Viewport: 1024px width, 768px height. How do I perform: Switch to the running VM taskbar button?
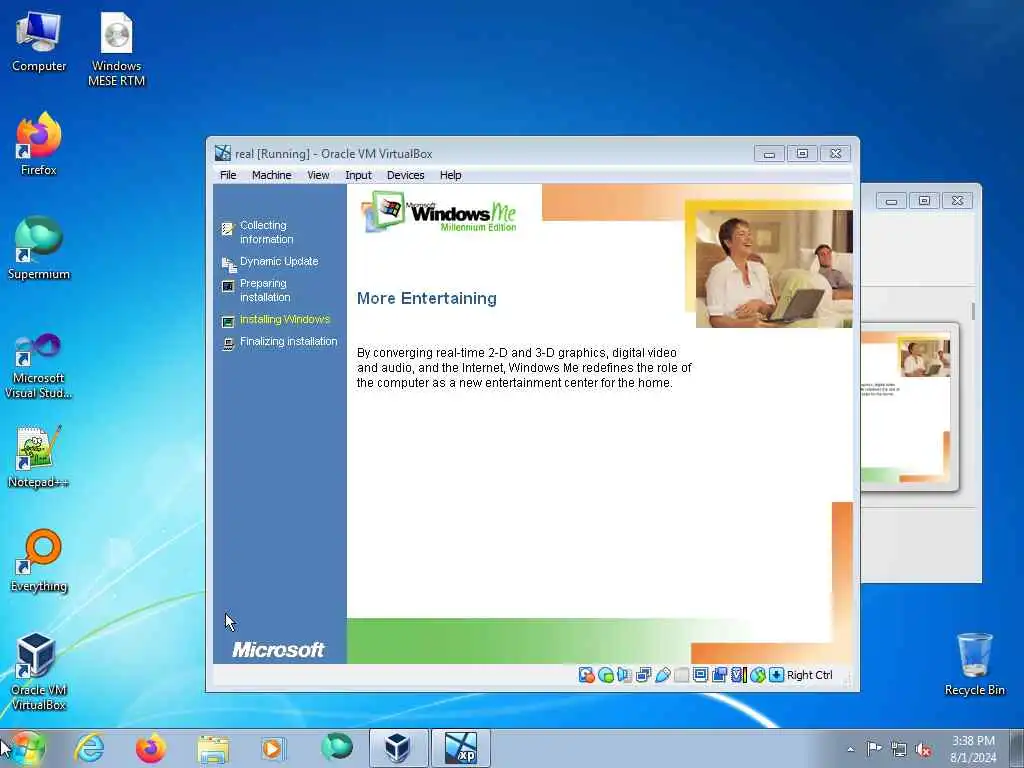460,748
